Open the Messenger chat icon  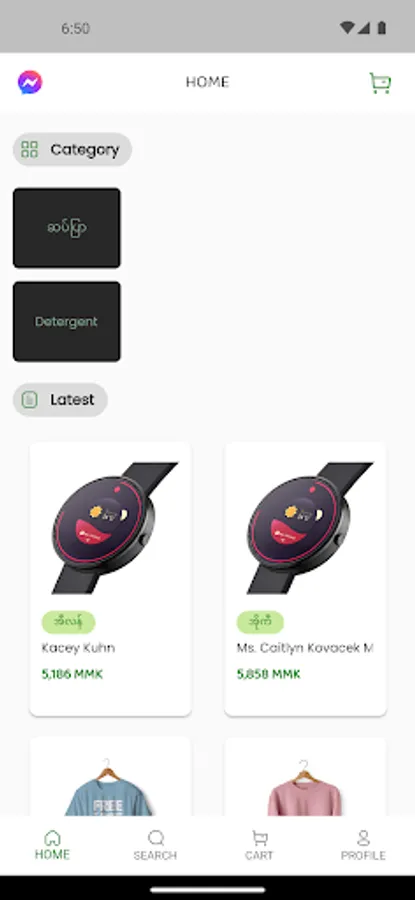coord(30,83)
